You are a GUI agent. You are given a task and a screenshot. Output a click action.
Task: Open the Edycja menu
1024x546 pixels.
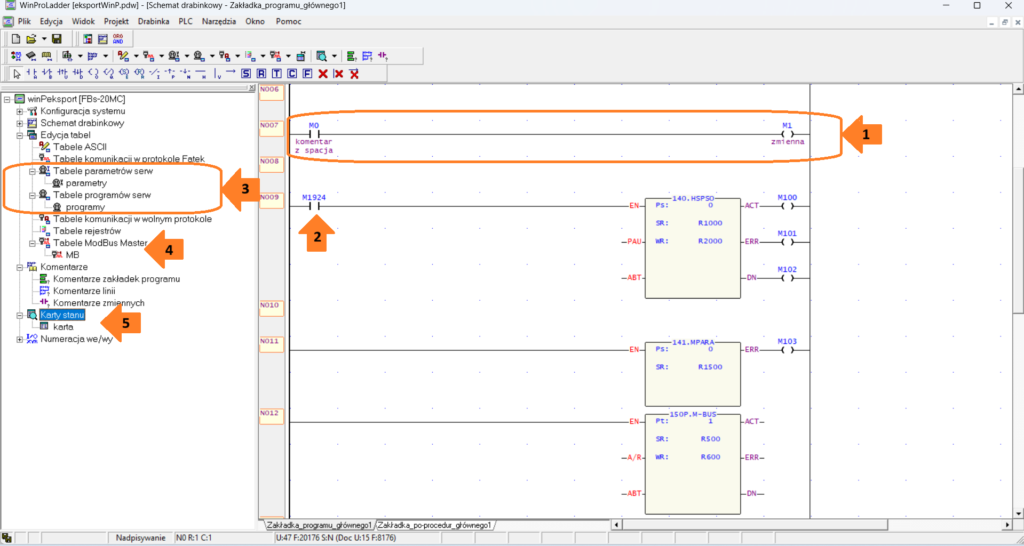pos(51,22)
